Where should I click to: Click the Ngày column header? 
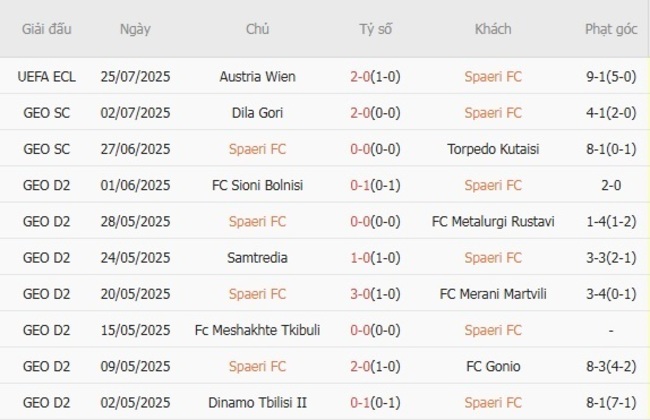(135, 29)
